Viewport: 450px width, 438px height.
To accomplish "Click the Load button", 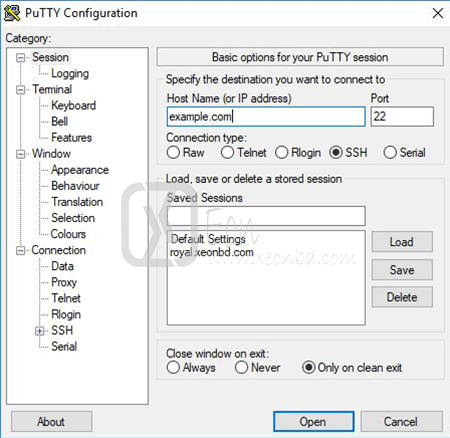I will 402,242.
